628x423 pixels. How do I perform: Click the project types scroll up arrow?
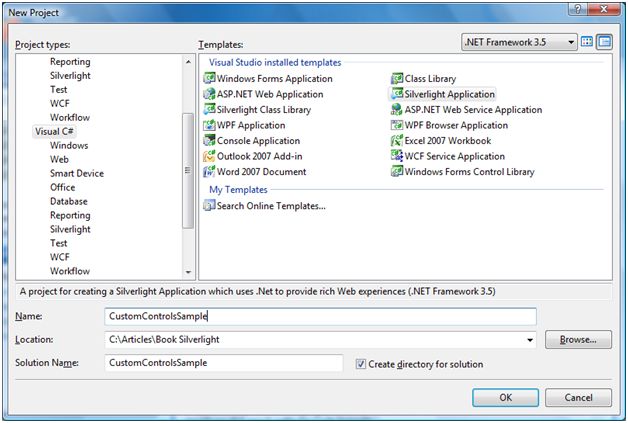pyautogui.click(x=188, y=62)
